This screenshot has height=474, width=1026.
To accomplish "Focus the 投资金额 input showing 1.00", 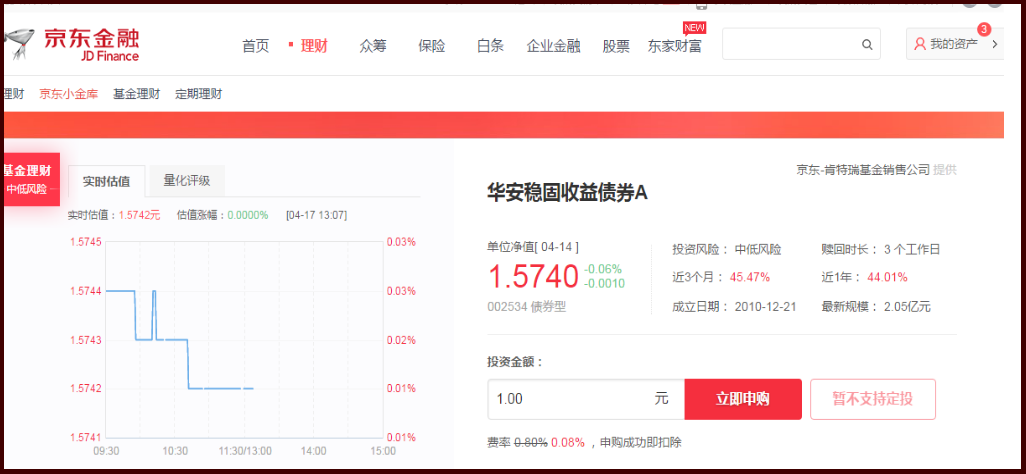I will 586,399.
